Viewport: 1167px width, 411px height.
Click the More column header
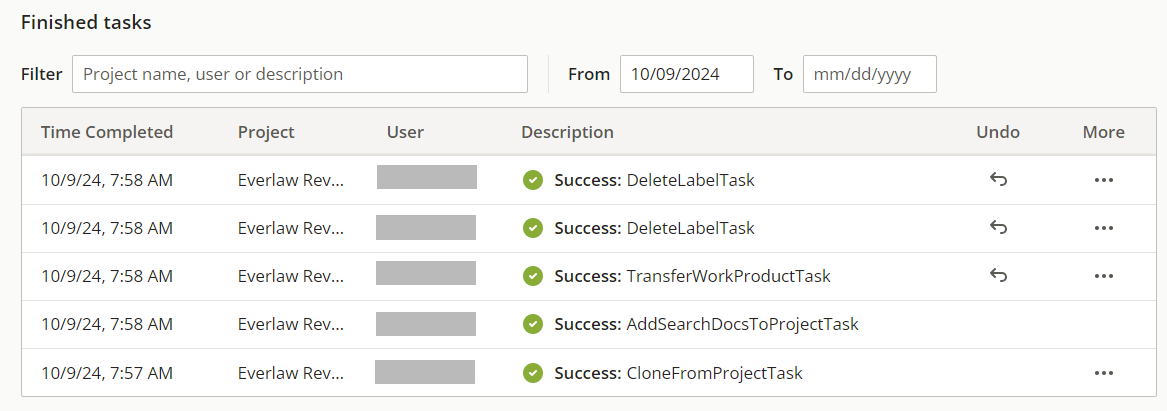pyautogui.click(x=1104, y=132)
